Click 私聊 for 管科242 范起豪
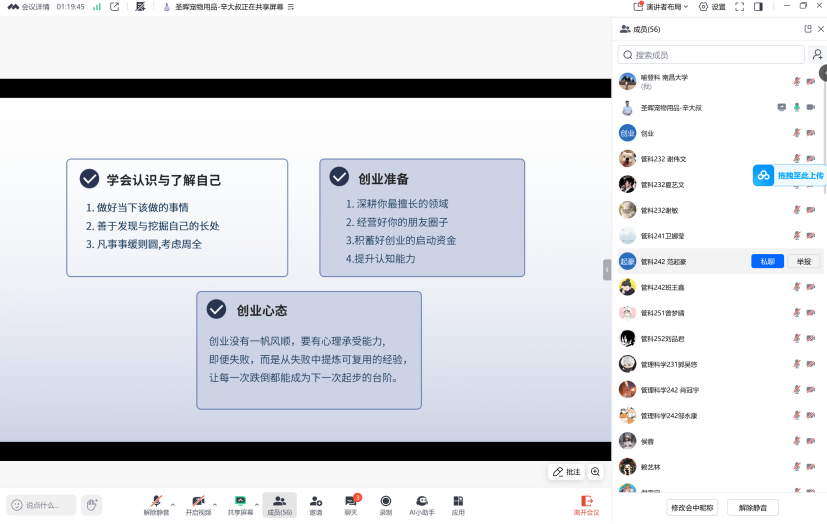 (767, 261)
